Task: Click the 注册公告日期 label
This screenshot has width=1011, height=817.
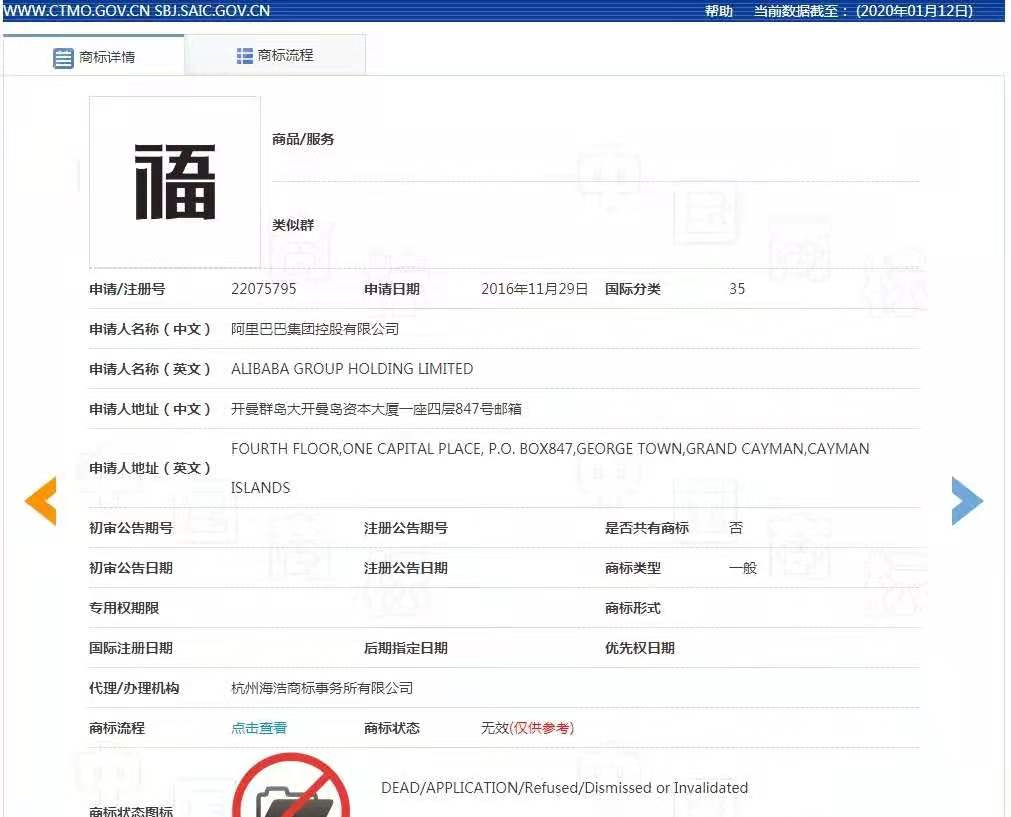Action: click(406, 568)
